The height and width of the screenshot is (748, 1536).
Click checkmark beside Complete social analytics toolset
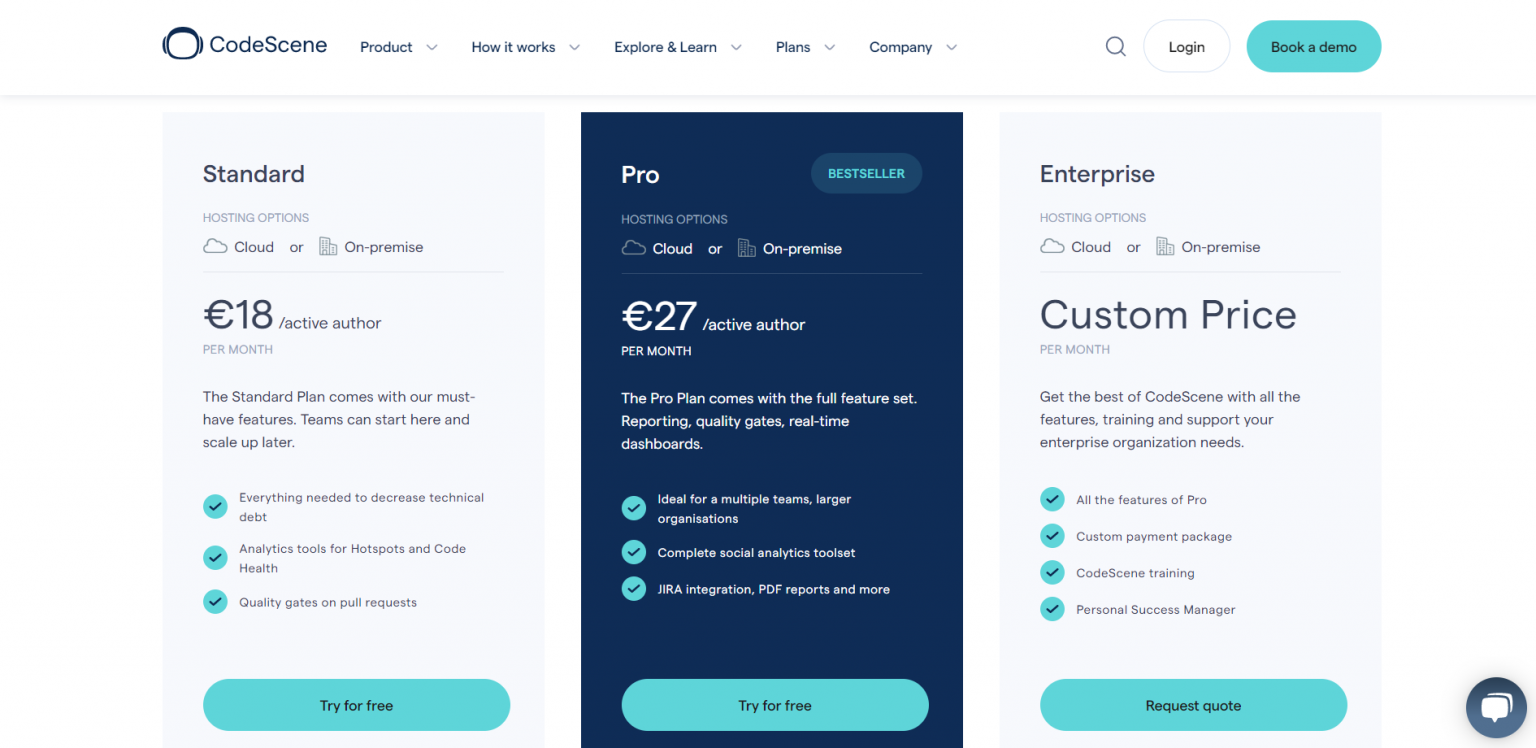(x=634, y=552)
